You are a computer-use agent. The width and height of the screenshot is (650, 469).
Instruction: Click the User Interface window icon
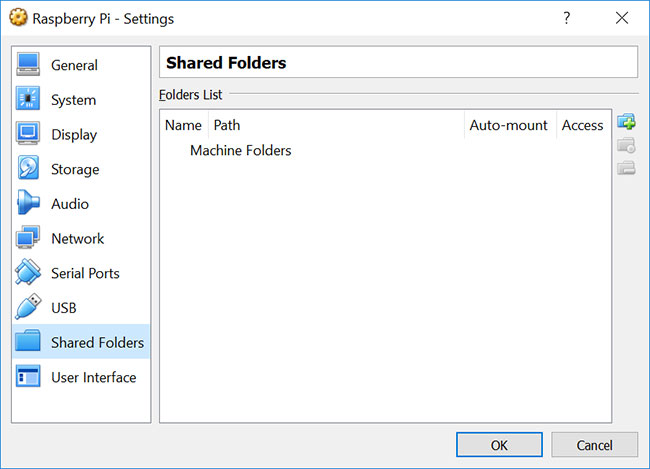[28, 376]
